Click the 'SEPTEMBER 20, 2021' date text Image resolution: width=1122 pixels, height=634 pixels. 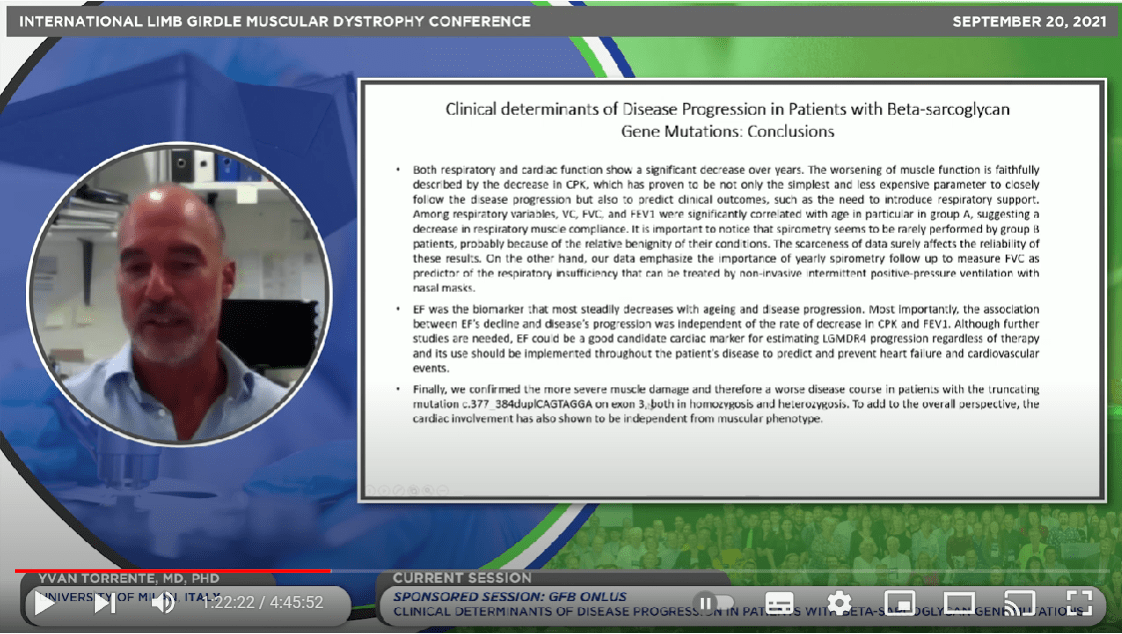pyautogui.click(x=1029, y=21)
